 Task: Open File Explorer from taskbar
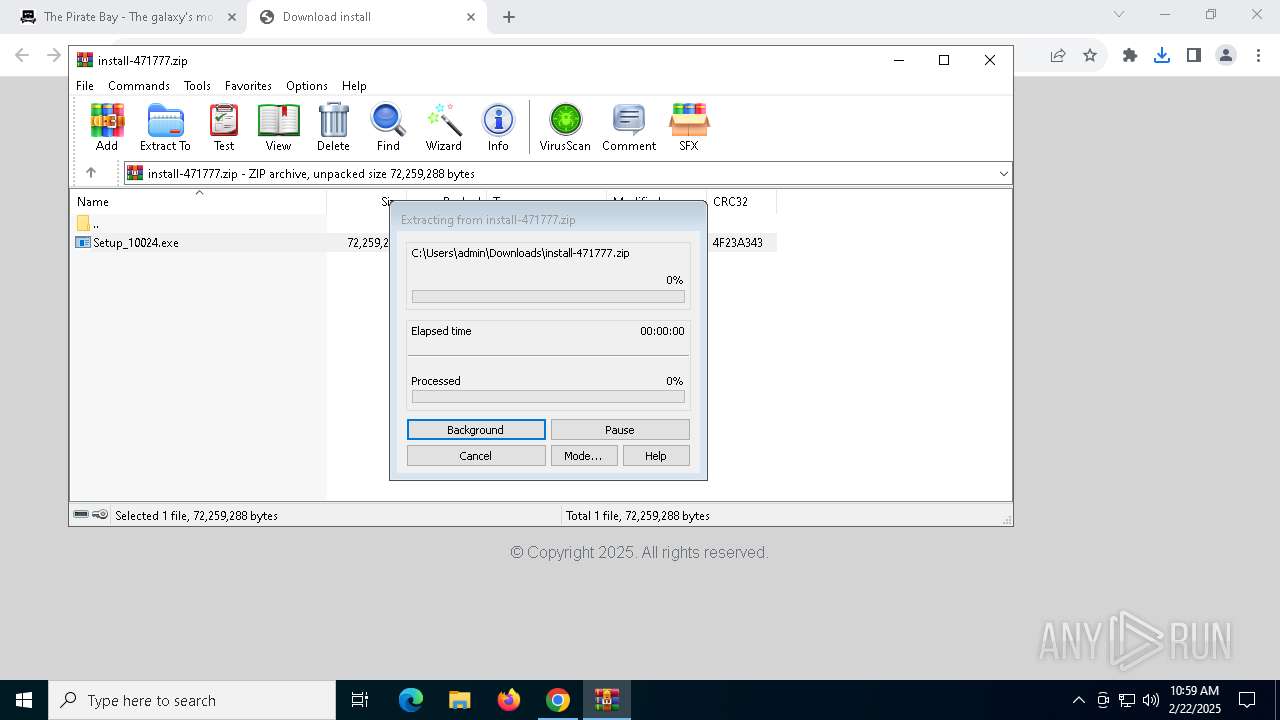click(459, 700)
